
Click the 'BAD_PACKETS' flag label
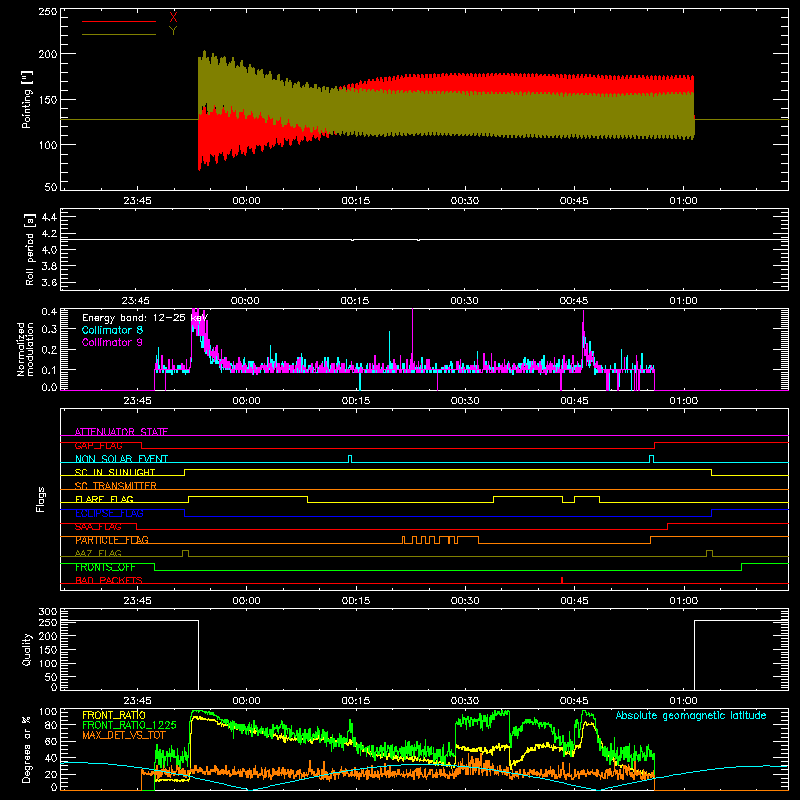109,580
